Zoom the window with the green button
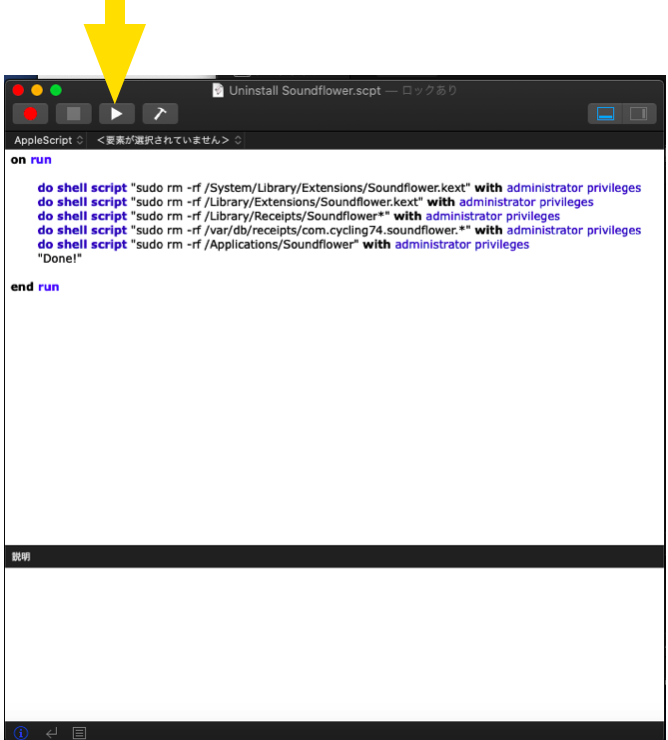Screen dimensions: 668x740 (56, 90)
